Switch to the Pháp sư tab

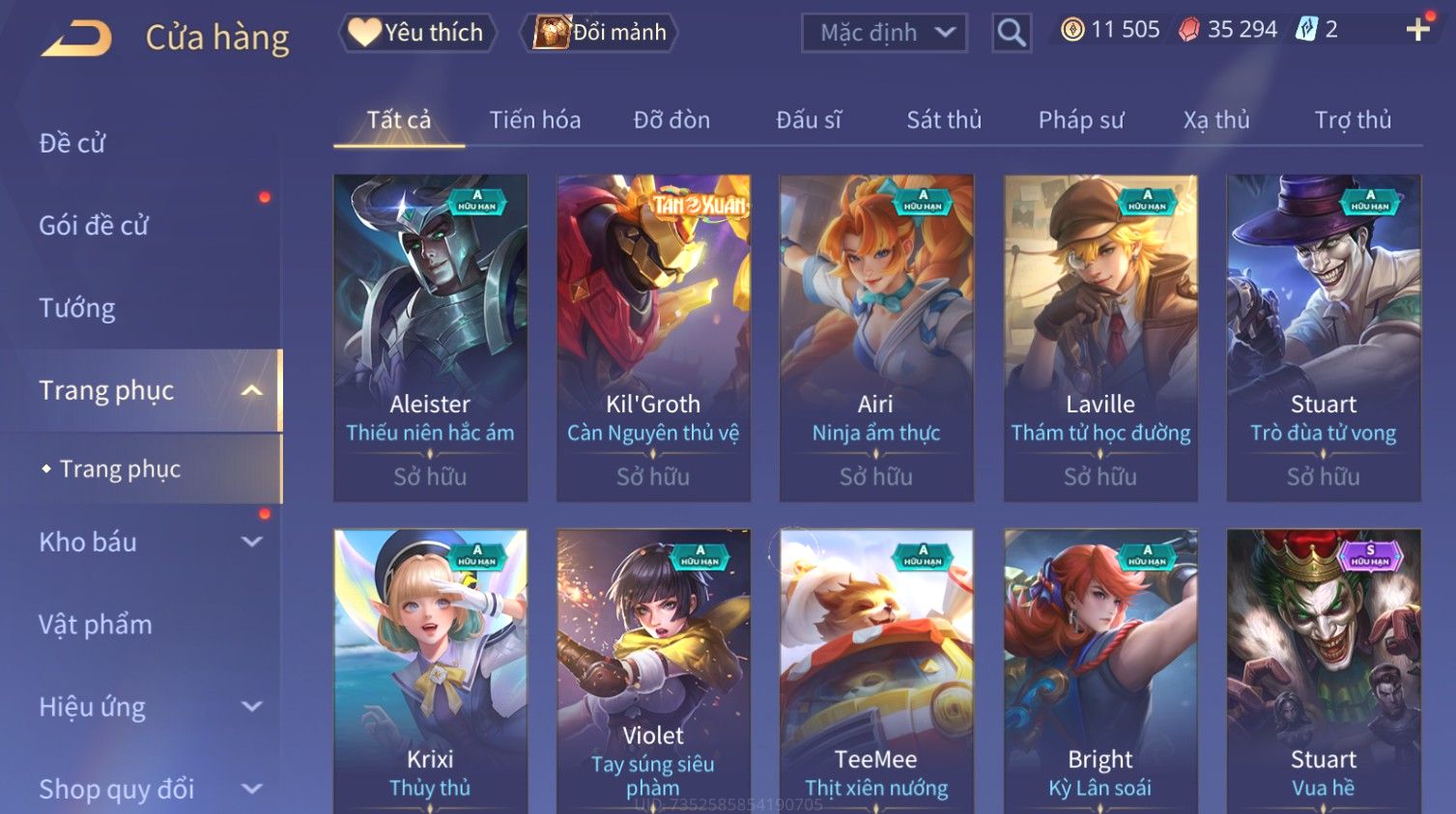pos(1081,120)
